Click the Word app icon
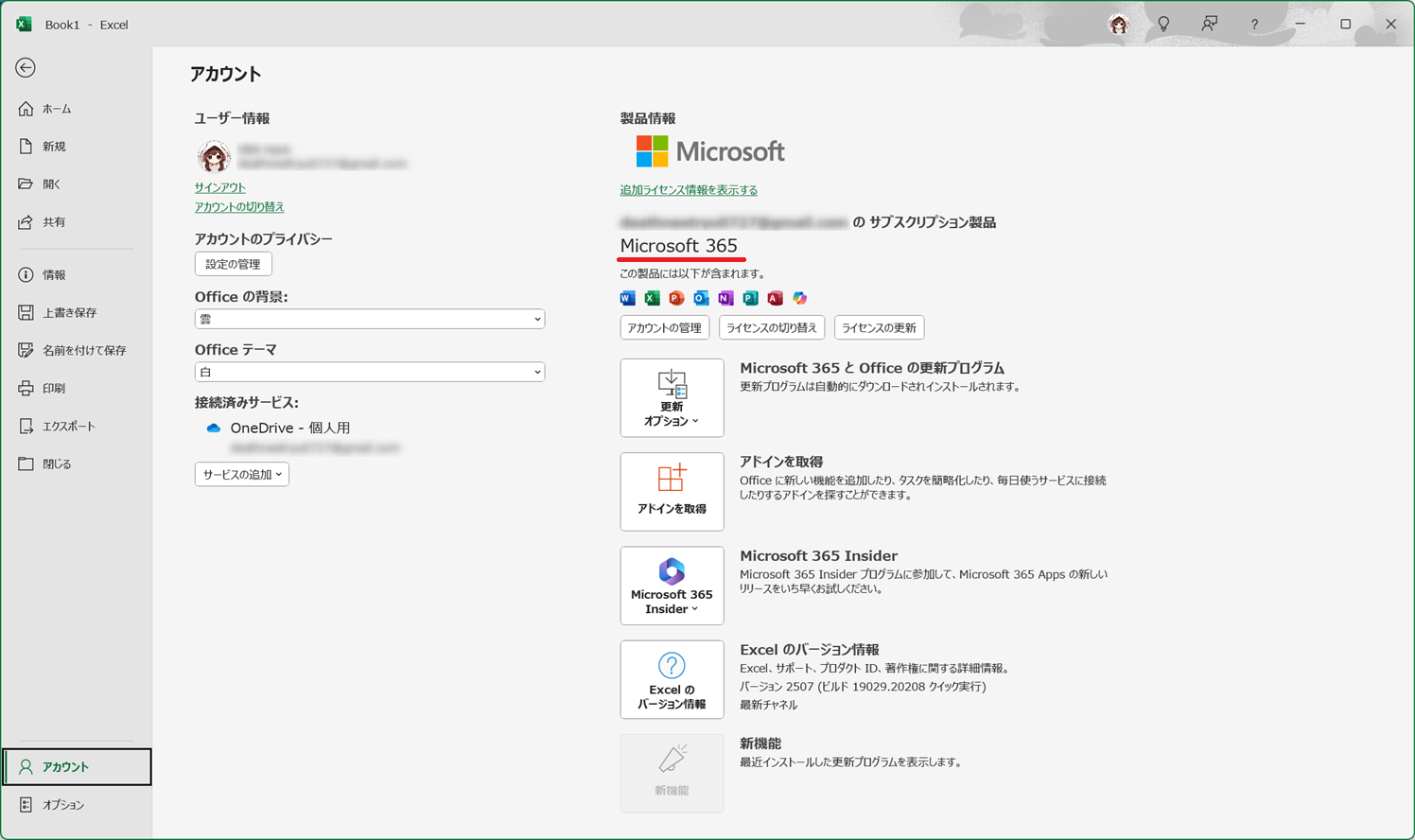Screen dimensions: 1415x840 coord(628,298)
